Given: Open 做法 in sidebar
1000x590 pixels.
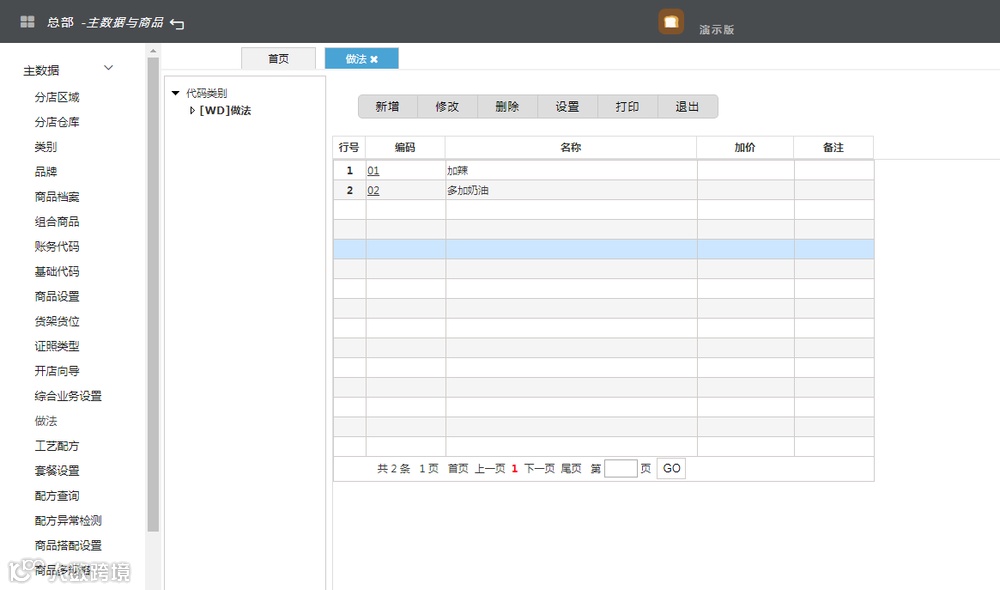Looking at the screenshot, I should tap(45, 421).
